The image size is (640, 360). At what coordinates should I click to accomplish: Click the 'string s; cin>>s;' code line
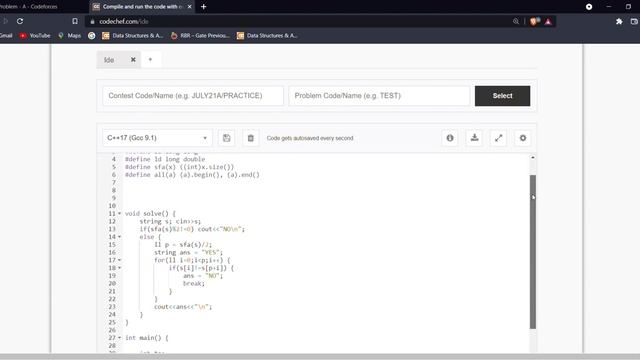click(x=170, y=221)
